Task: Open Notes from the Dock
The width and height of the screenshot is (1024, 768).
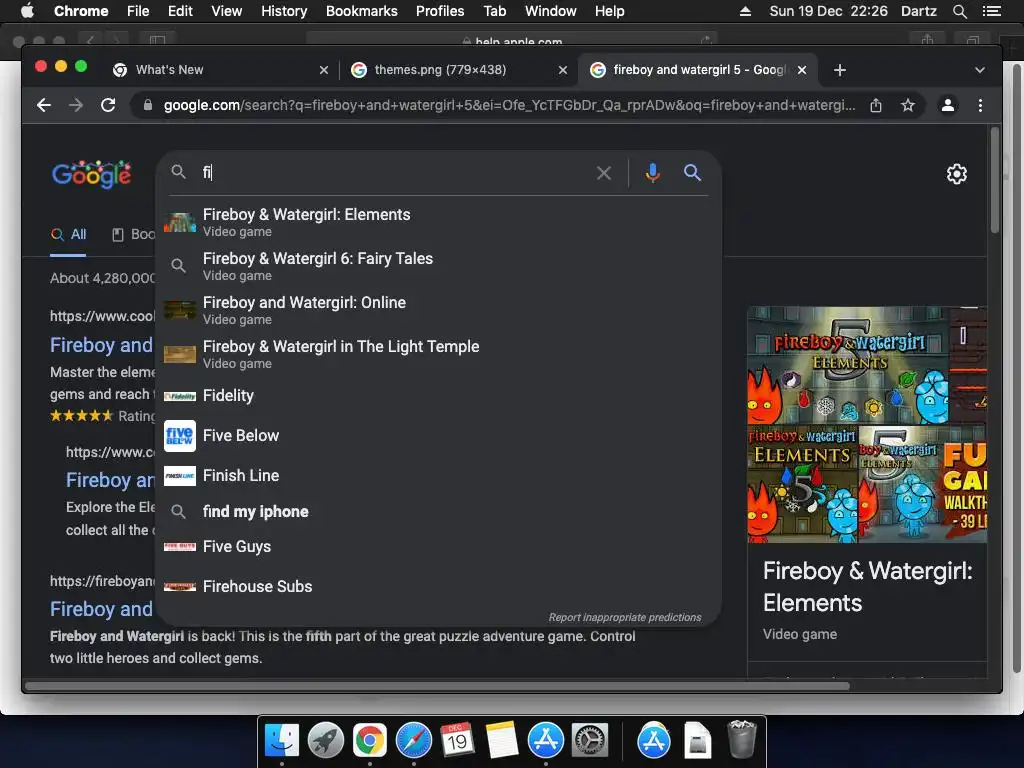Action: pos(502,741)
